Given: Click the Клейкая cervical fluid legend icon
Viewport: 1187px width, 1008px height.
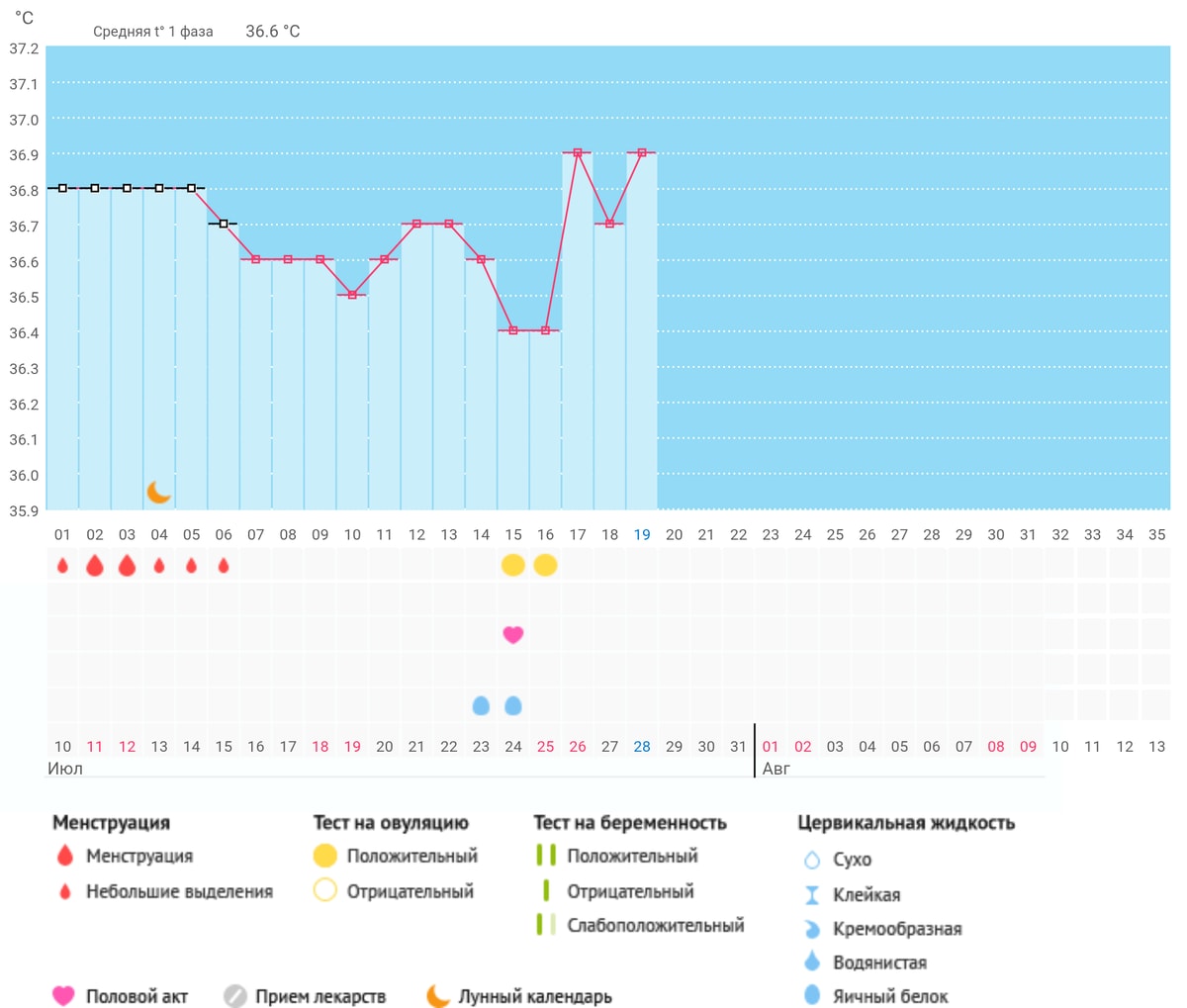Looking at the screenshot, I should [812, 894].
